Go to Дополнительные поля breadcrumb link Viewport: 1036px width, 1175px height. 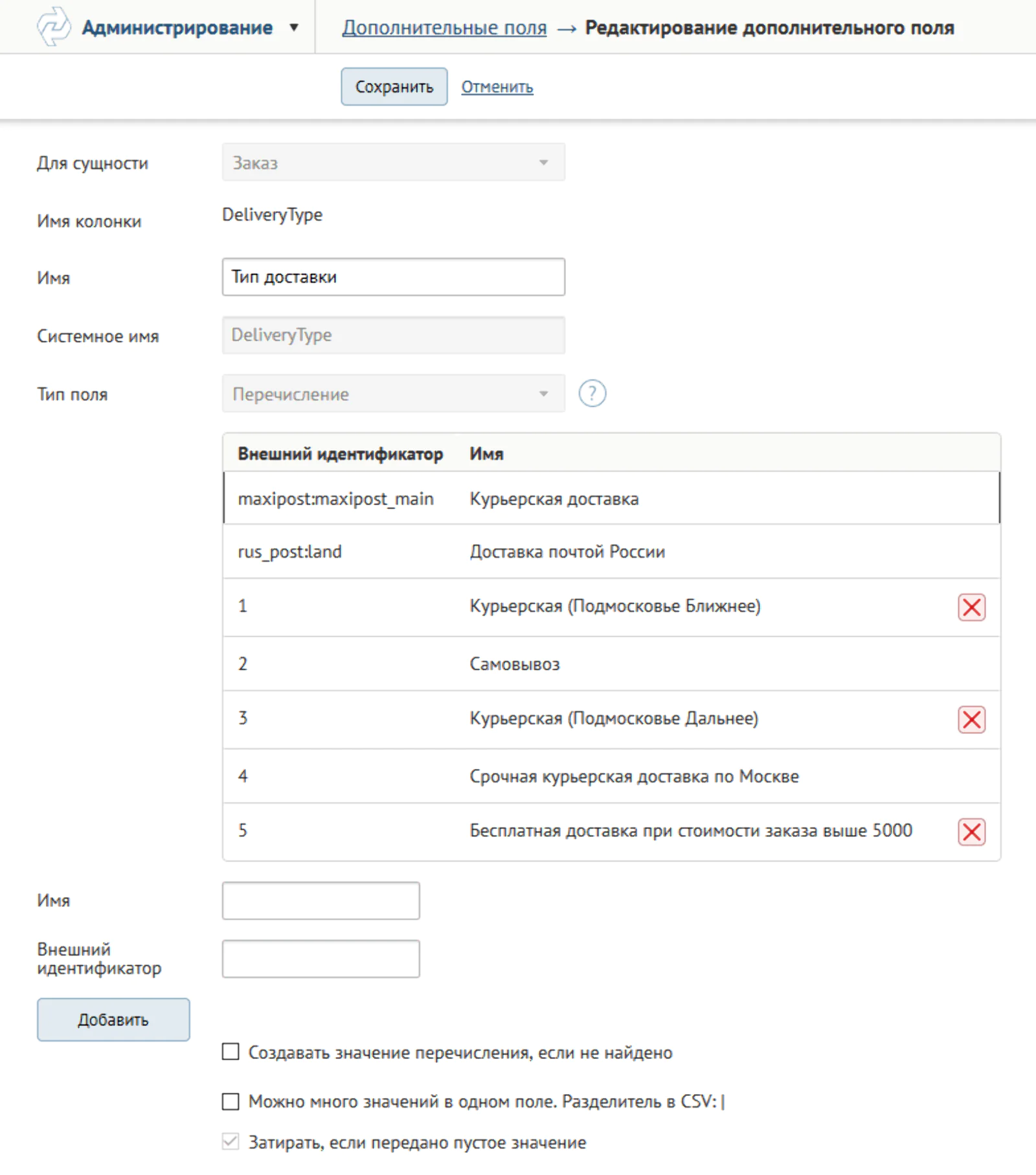pyautogui.click(x=444, y=28)
